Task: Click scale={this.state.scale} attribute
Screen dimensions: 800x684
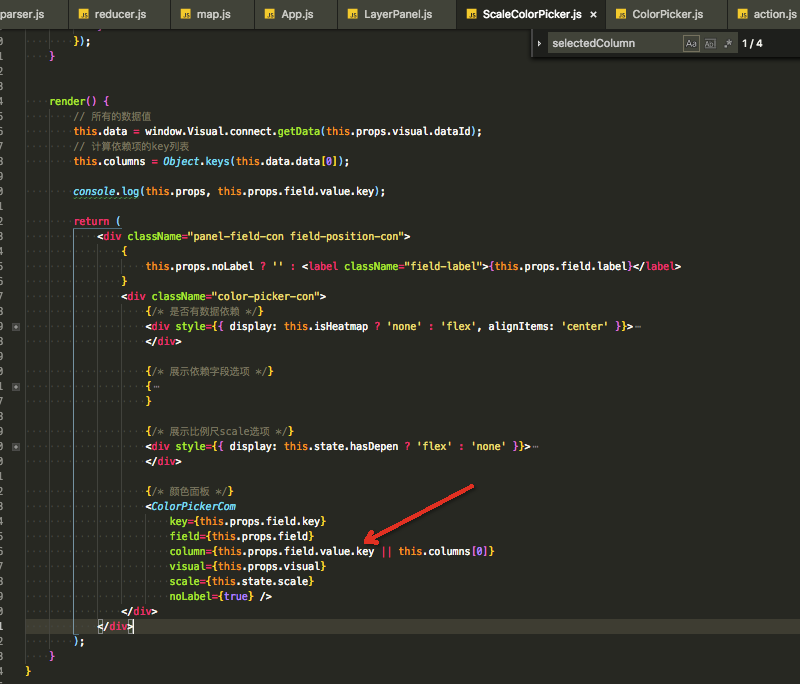Action: click(242, 581)
